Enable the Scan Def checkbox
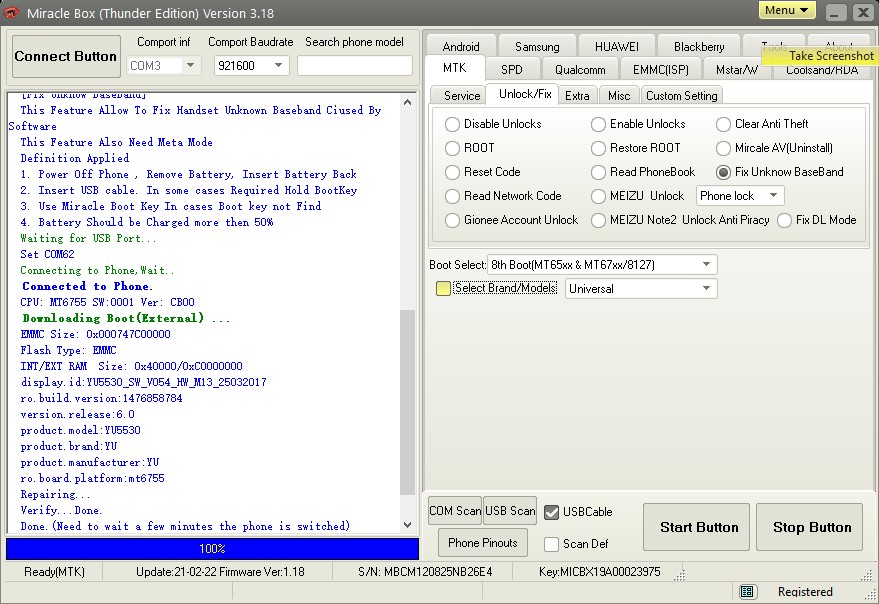Viewport: 879px width, 604px height. (552, 544)
